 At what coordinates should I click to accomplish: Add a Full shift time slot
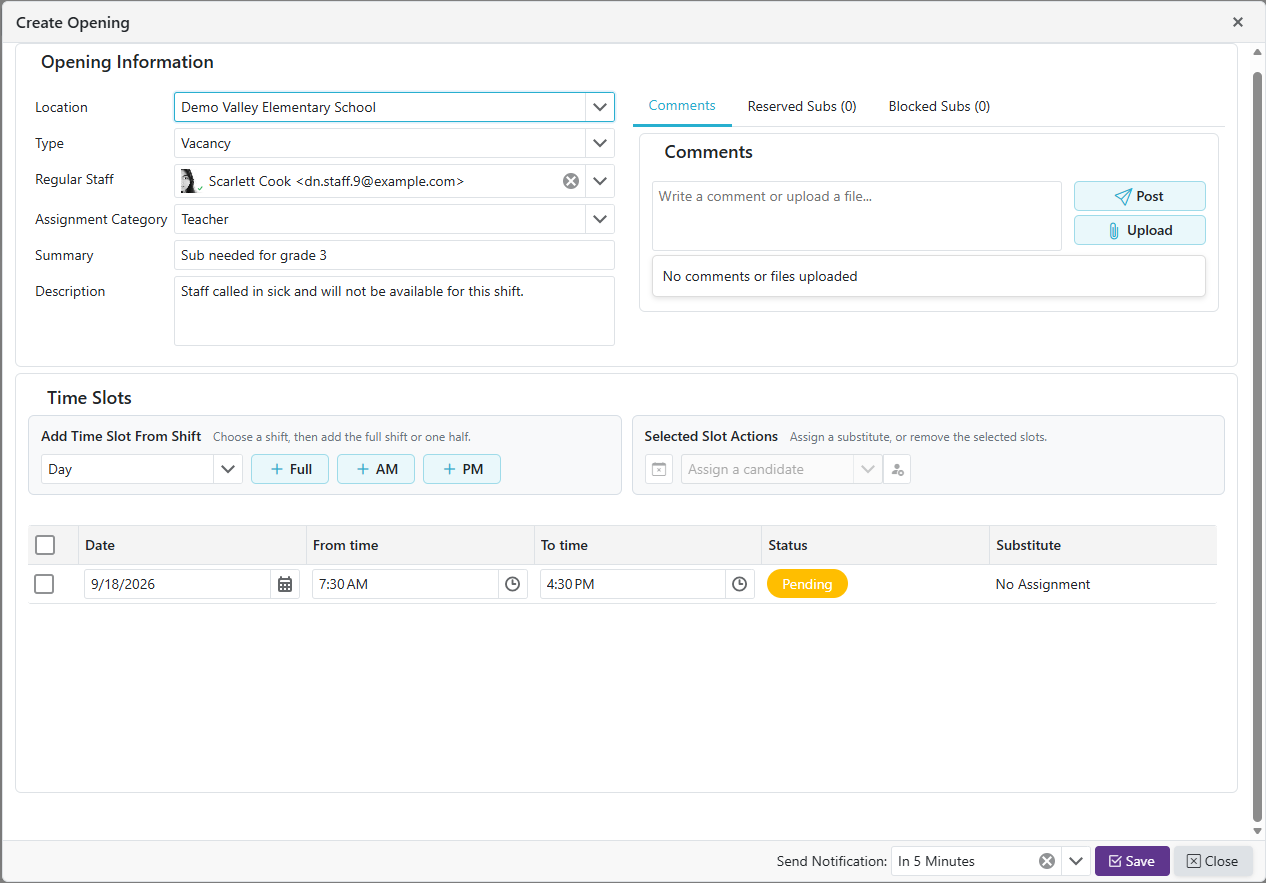click(x=290, y=469)
